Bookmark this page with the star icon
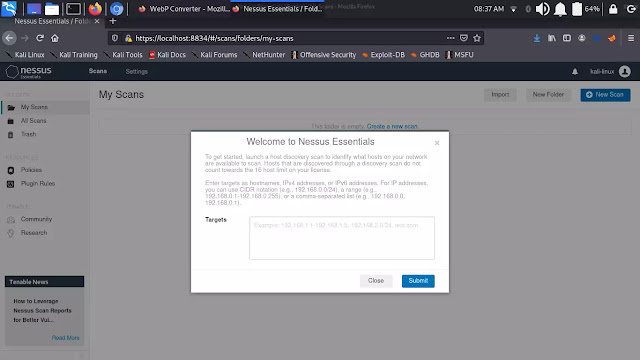Image resolution: width=640 pixels, height=360 pixels. 477,38
